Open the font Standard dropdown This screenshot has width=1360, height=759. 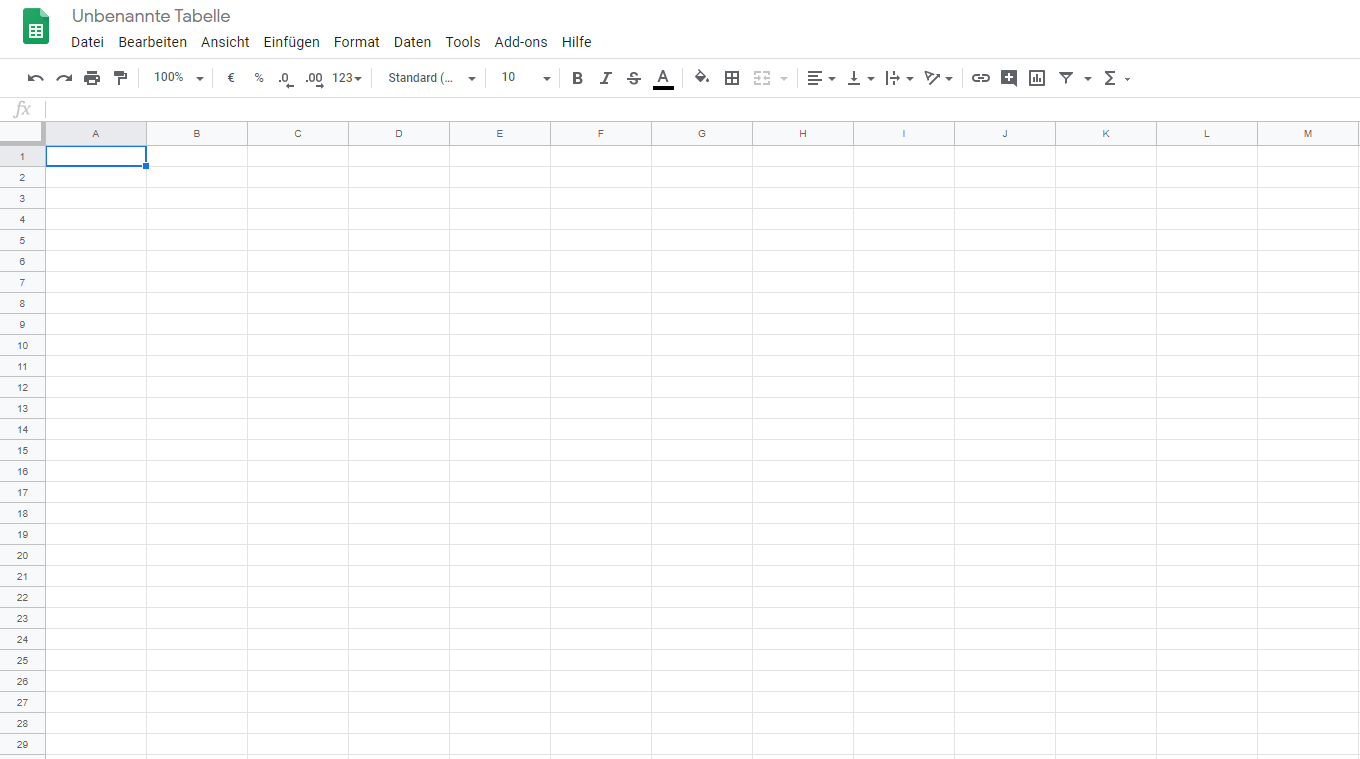point(432,78)
